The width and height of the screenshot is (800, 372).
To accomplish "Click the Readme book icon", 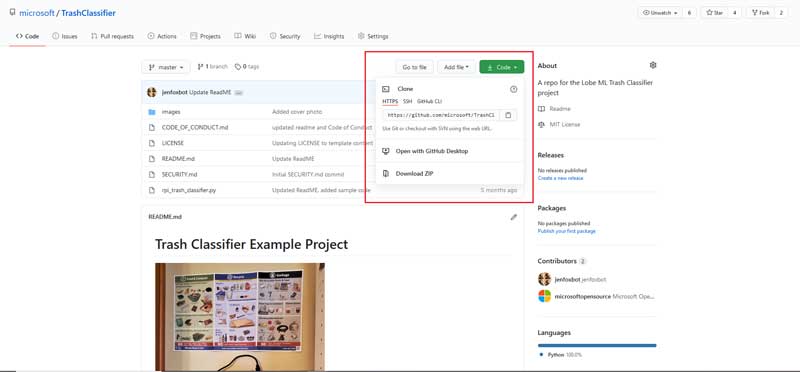I will coord(541,109).
